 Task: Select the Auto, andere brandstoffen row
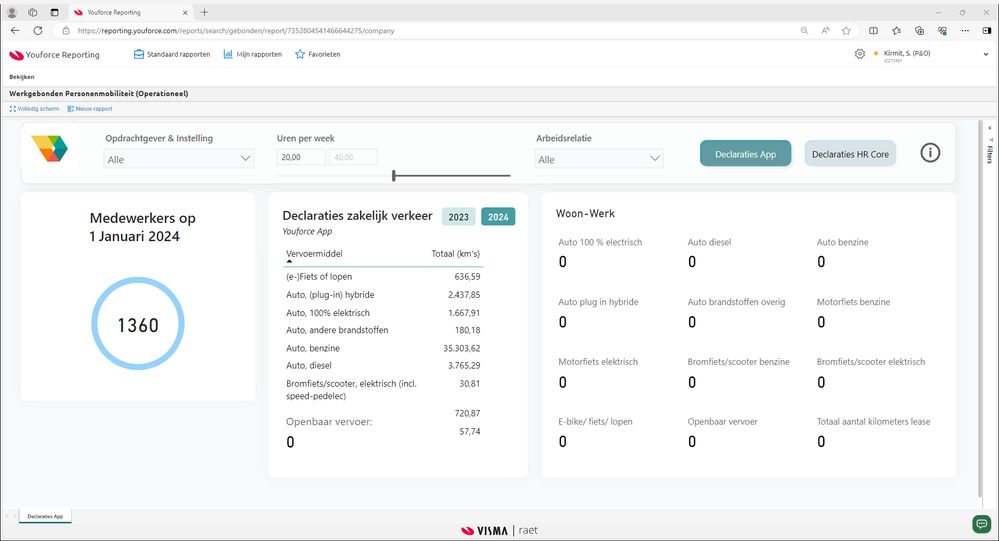pyautogui.click(x=383, y=330)
